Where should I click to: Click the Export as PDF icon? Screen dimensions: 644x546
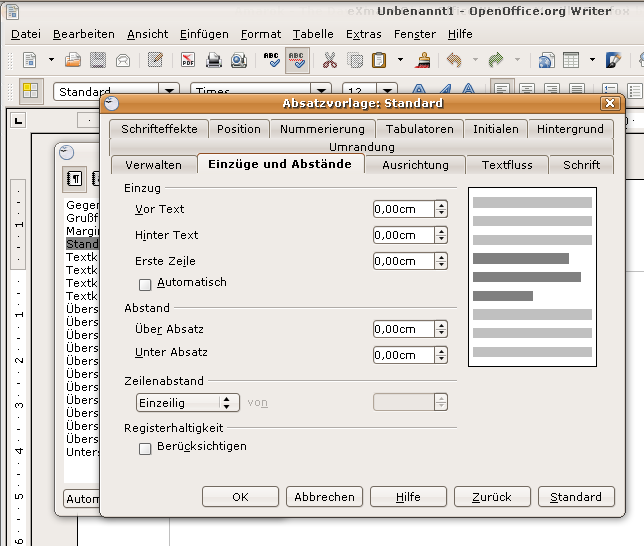click(188, 60)
